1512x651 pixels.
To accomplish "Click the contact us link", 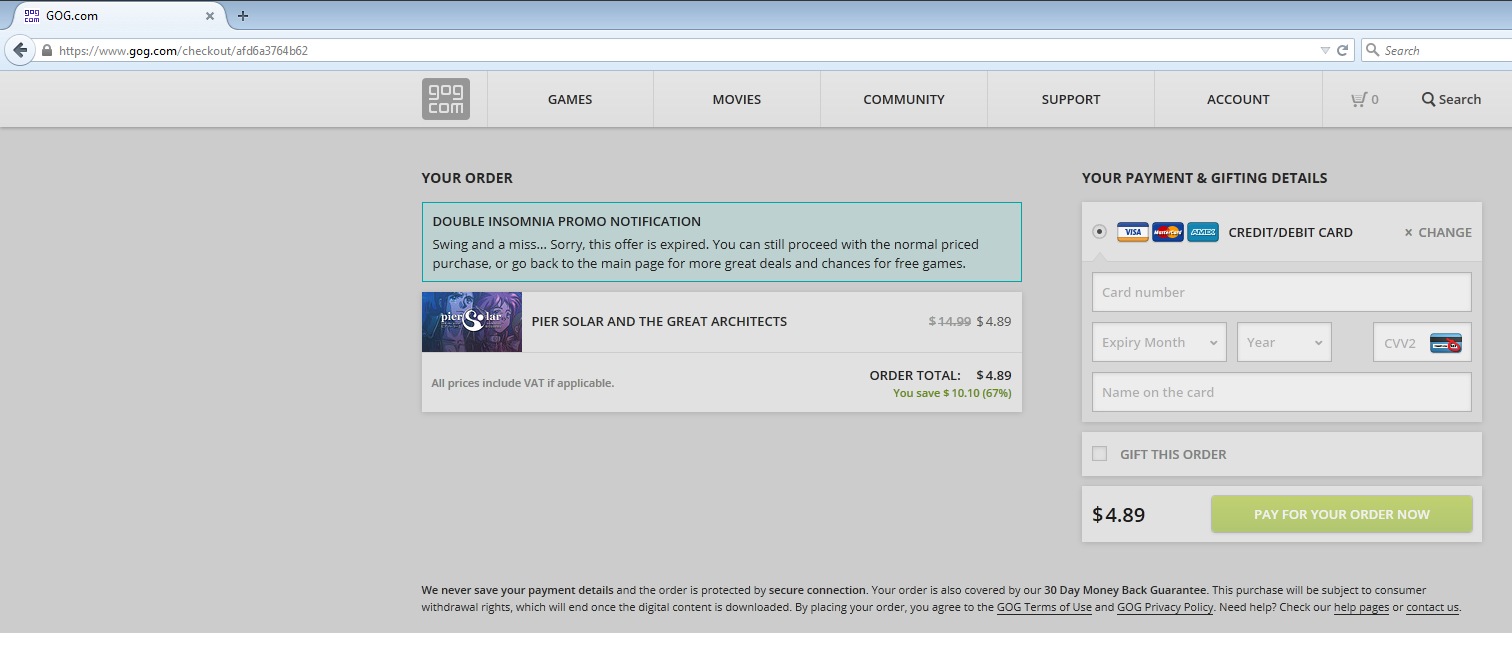I will click(x=1432, y=607).
